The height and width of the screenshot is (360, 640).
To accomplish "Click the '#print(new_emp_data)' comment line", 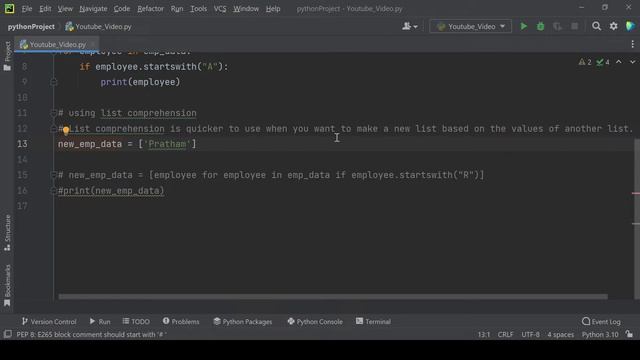I will click(x=111, y=191).
